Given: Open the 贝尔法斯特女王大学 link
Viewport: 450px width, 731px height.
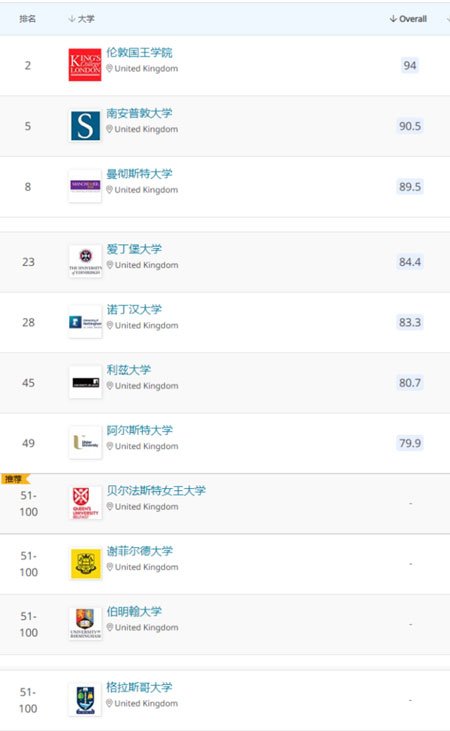Looking at the screenshot, I should [156, 490].
